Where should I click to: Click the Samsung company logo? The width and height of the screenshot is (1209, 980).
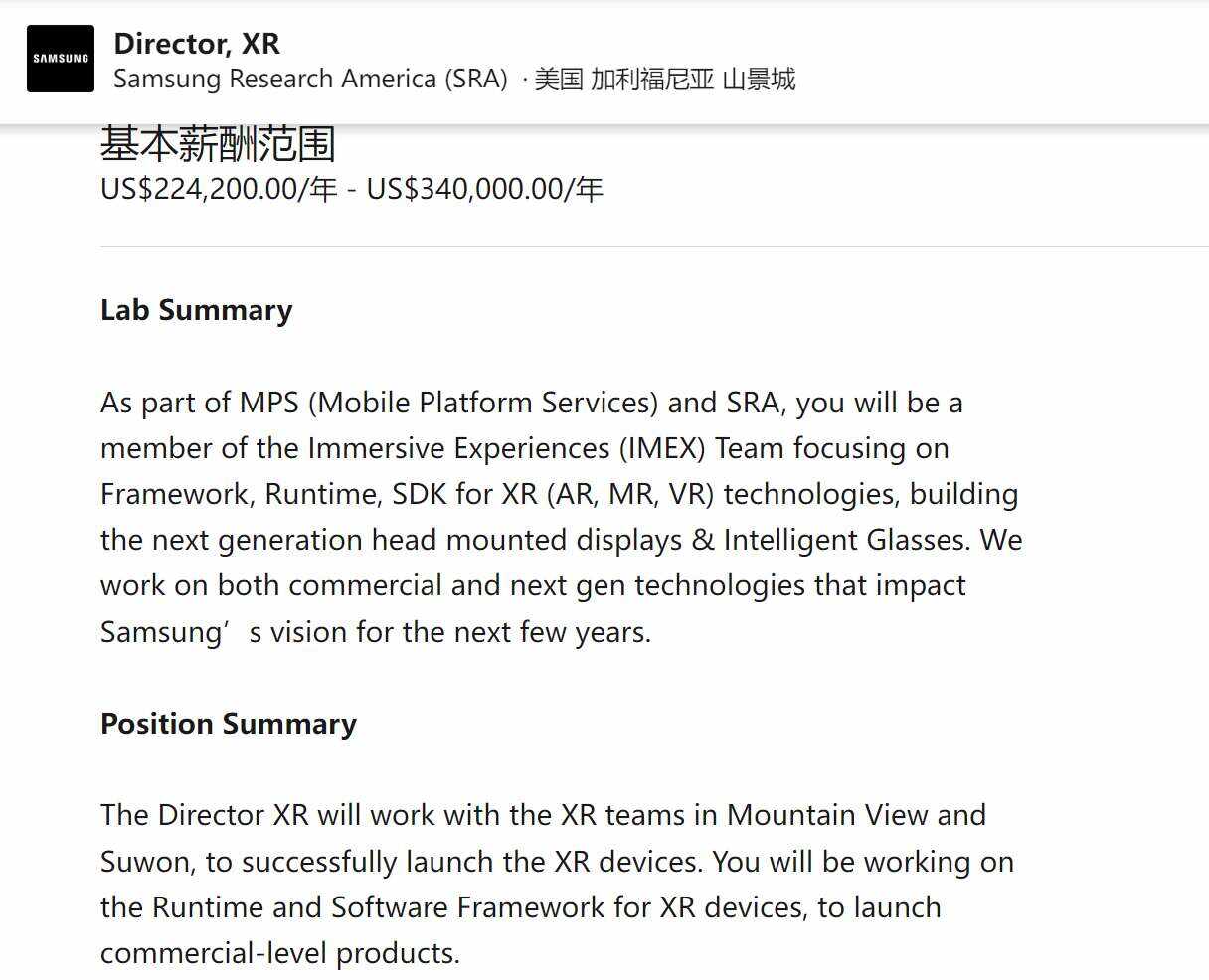coord(61,59)
